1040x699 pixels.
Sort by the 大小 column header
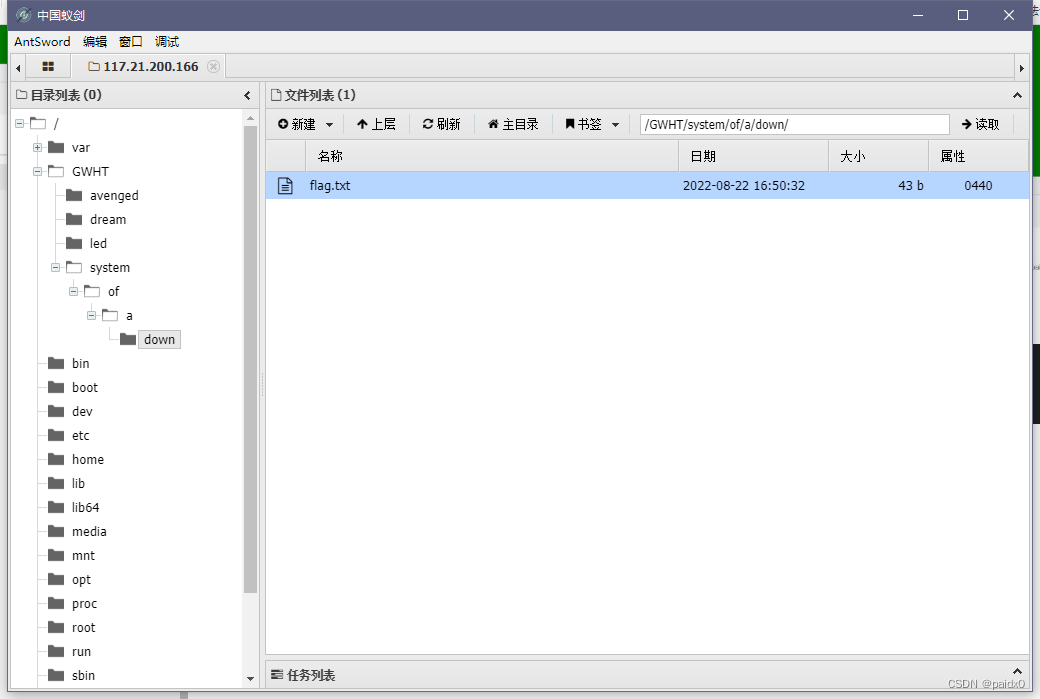click(878, 157)
